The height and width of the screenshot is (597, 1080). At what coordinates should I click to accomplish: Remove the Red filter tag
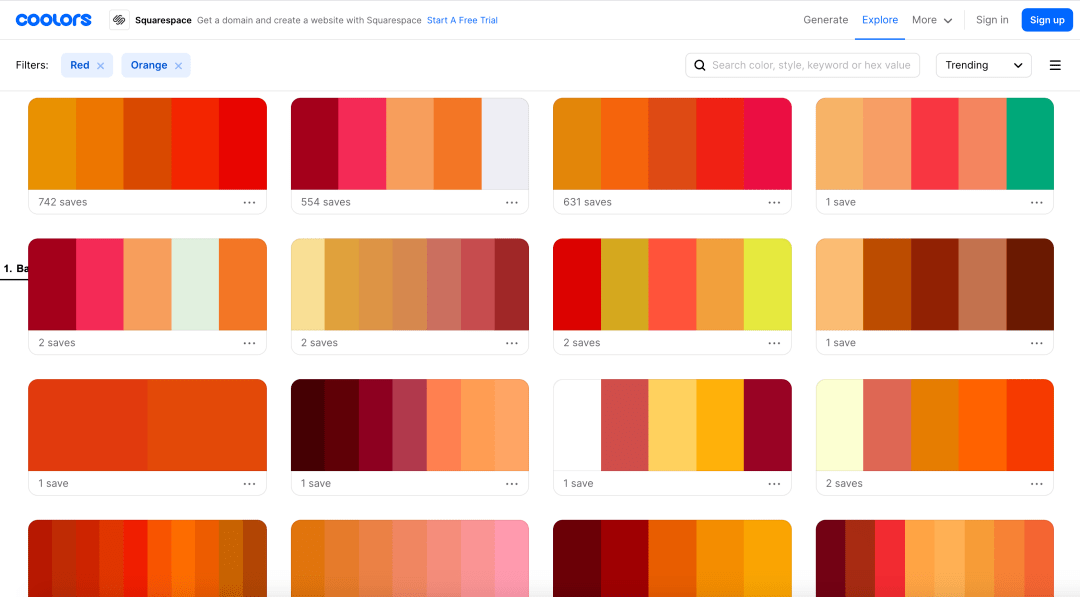click(100, 66)
